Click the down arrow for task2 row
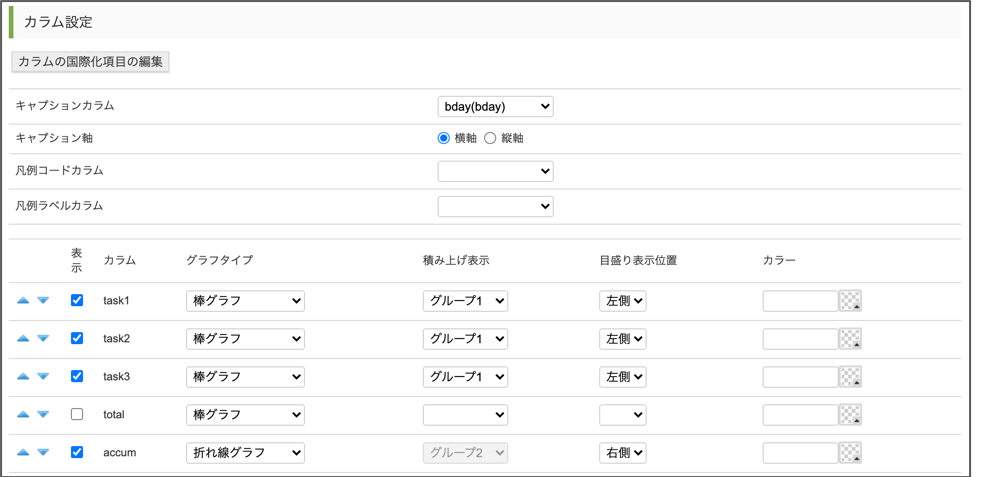Screen dimensions: 981x477 pyautogui.click(x=43, y=339)
